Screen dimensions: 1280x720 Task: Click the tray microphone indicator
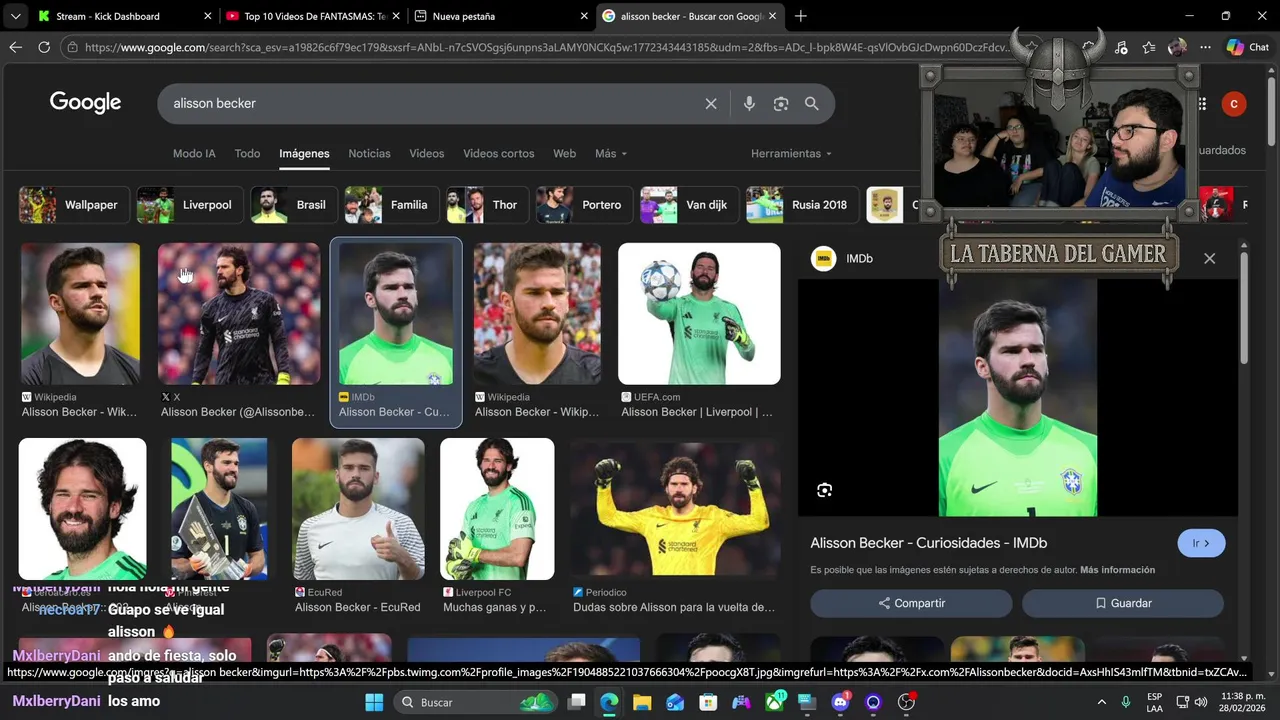1126,702
